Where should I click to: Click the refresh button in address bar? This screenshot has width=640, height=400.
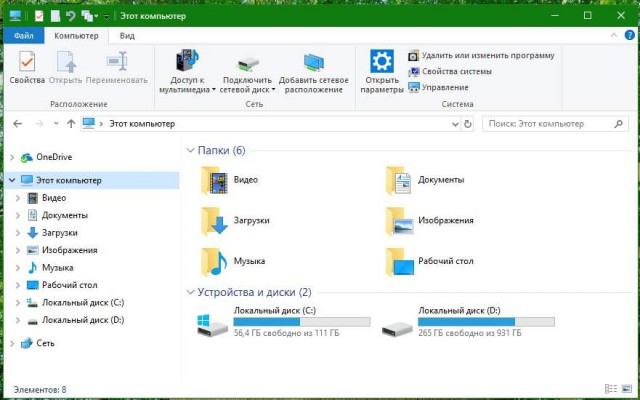(468, 124)
